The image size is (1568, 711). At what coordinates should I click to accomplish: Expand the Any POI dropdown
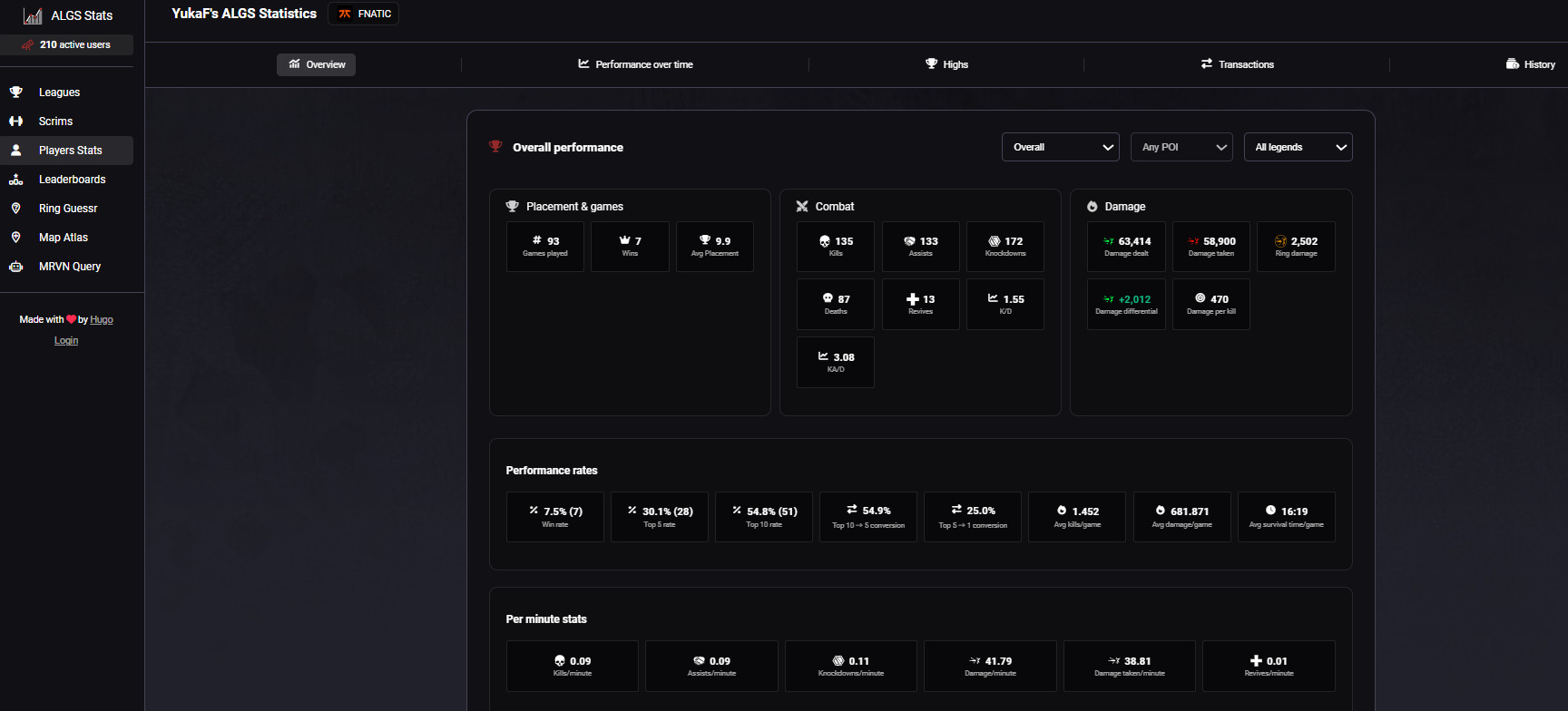1181,147
